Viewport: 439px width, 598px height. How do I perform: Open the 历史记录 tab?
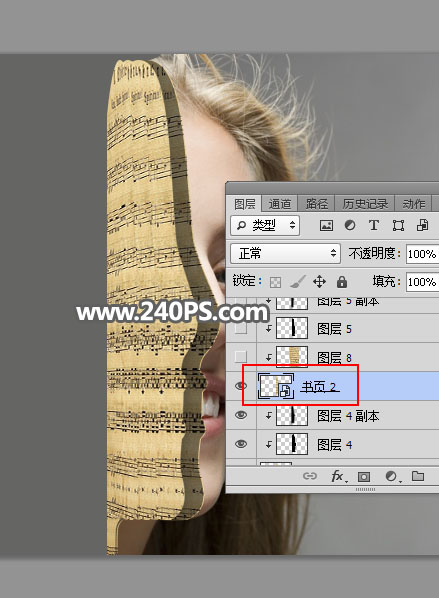tap(365, 204)
